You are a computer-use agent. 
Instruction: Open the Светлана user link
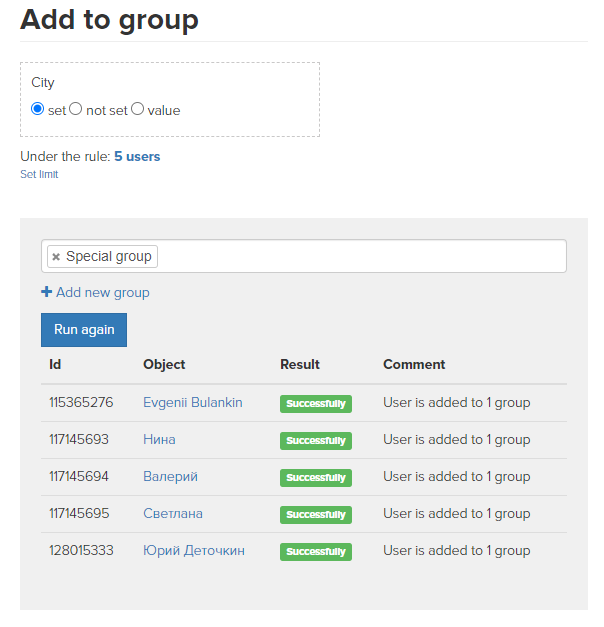tap(173, 513)
